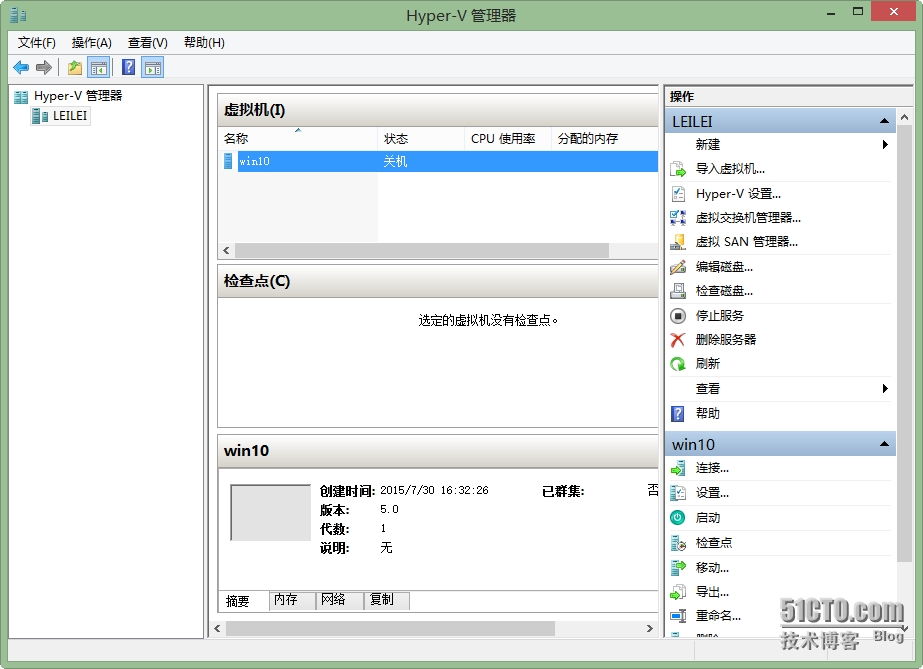Click the creation time 2015/7/30 16:32:26
This screenshot has width=923, height=669.
(x=434, y=490)
